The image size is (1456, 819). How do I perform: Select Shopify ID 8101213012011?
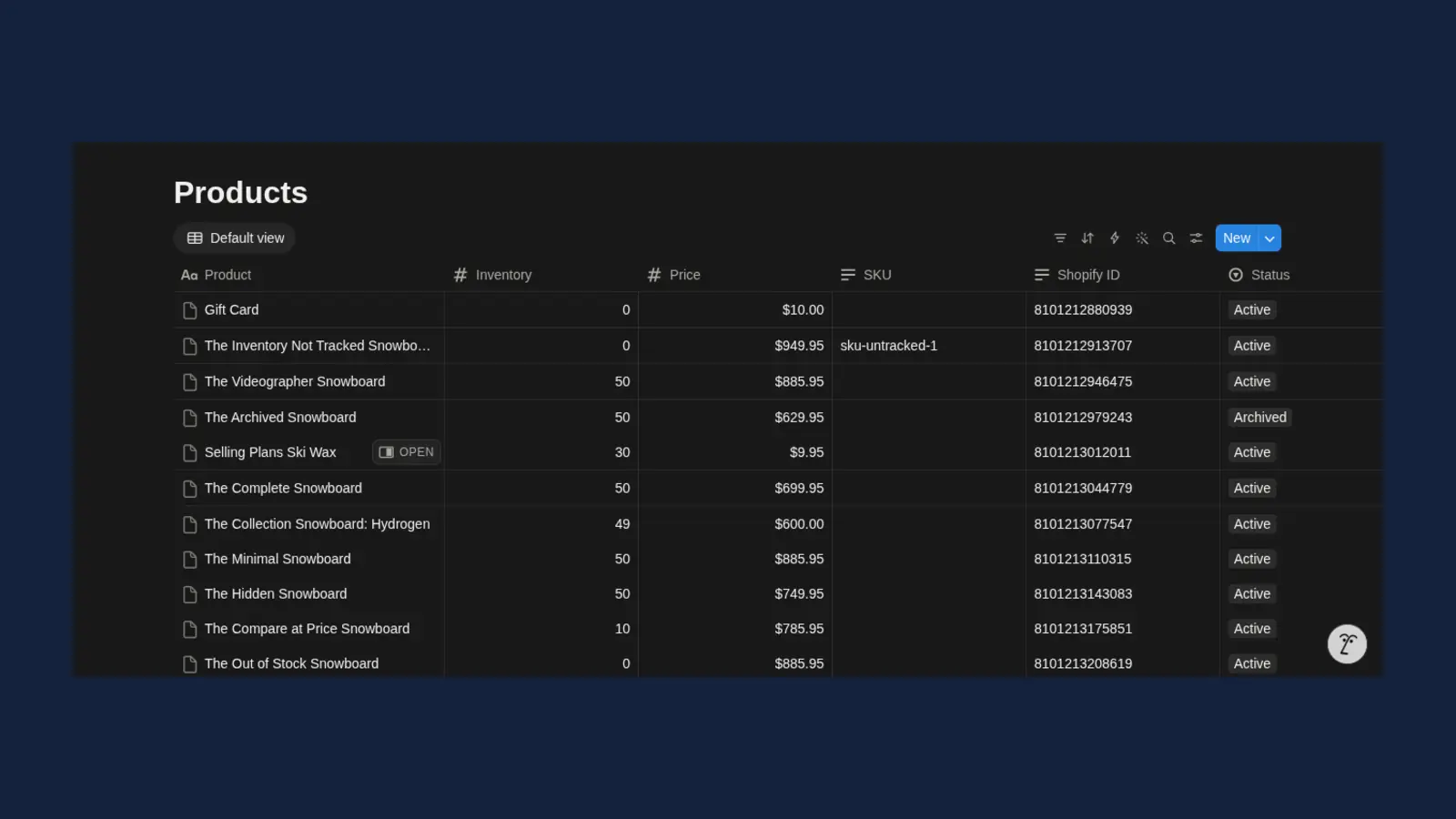tap(1123, 452)
